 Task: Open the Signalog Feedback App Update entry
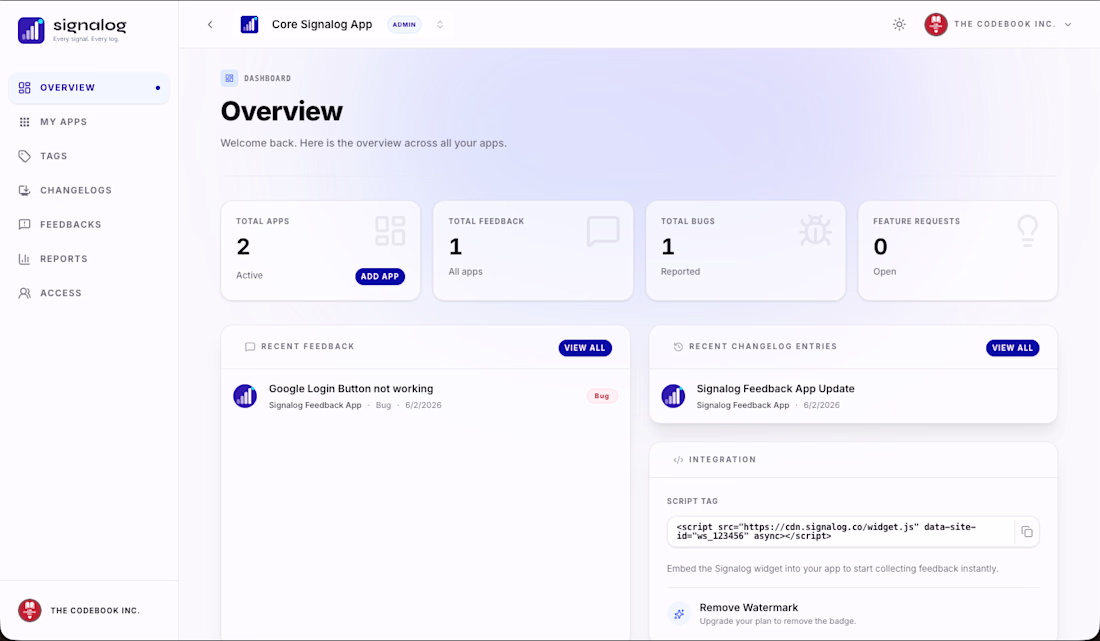point(853,396)
